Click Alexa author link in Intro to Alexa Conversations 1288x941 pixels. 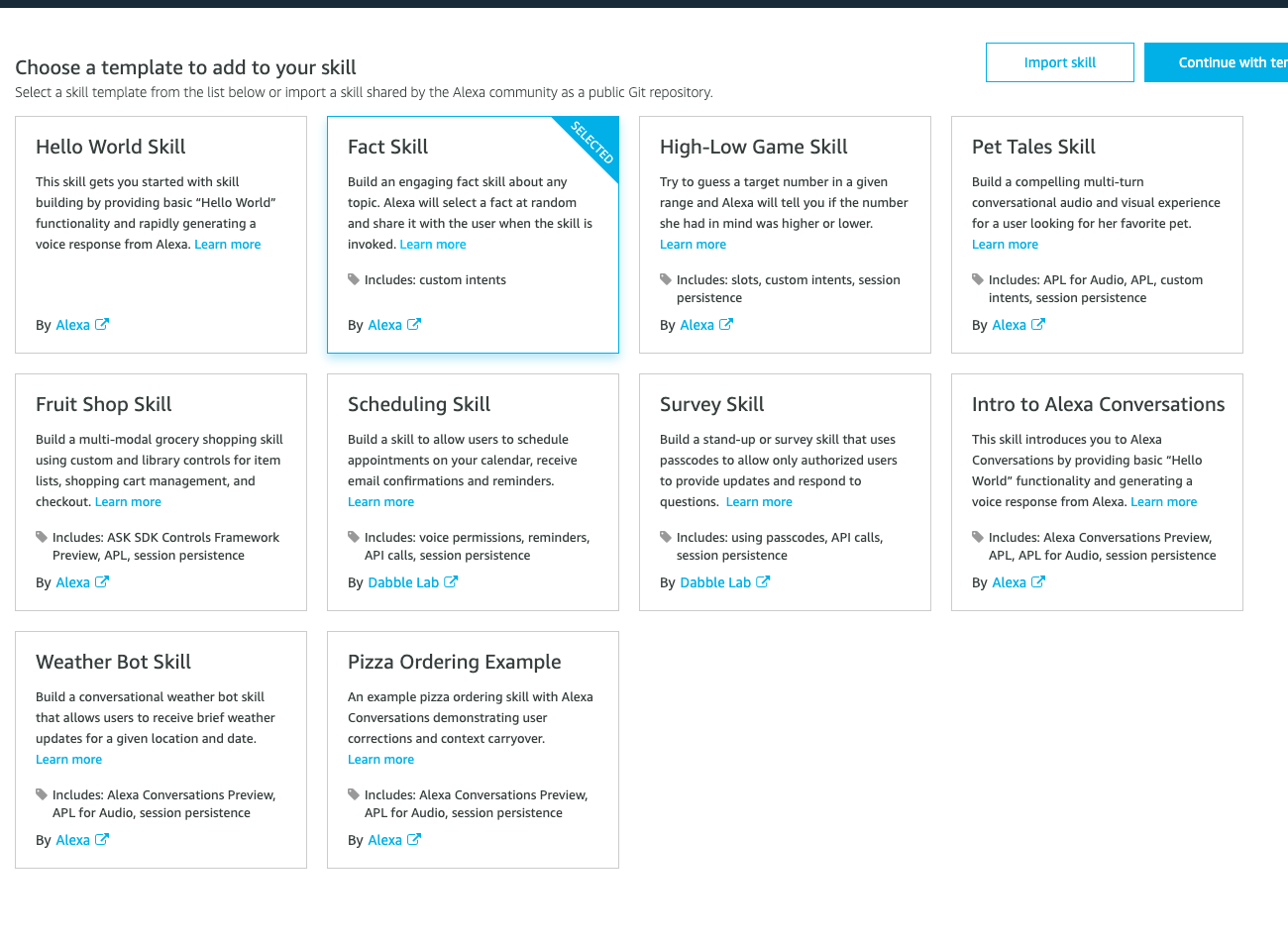point(1010,582)
